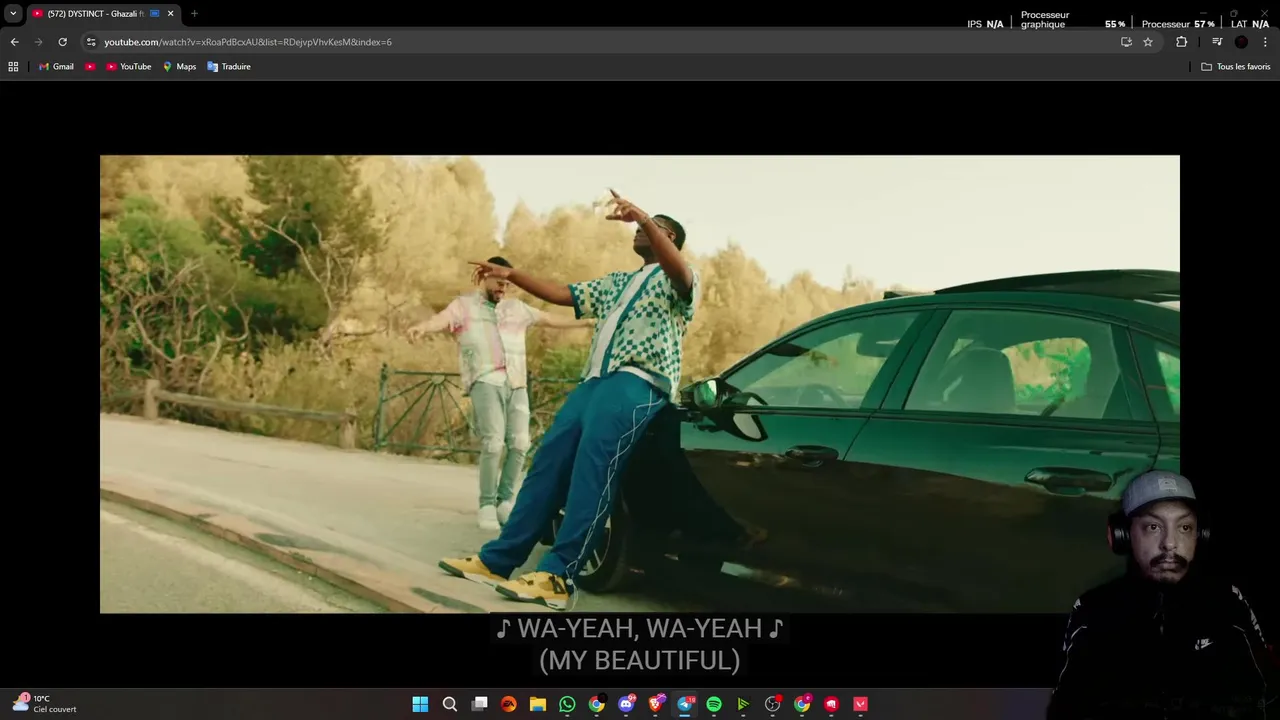Open the unlabeled YouTube icon bookmark

coord(90,67)
